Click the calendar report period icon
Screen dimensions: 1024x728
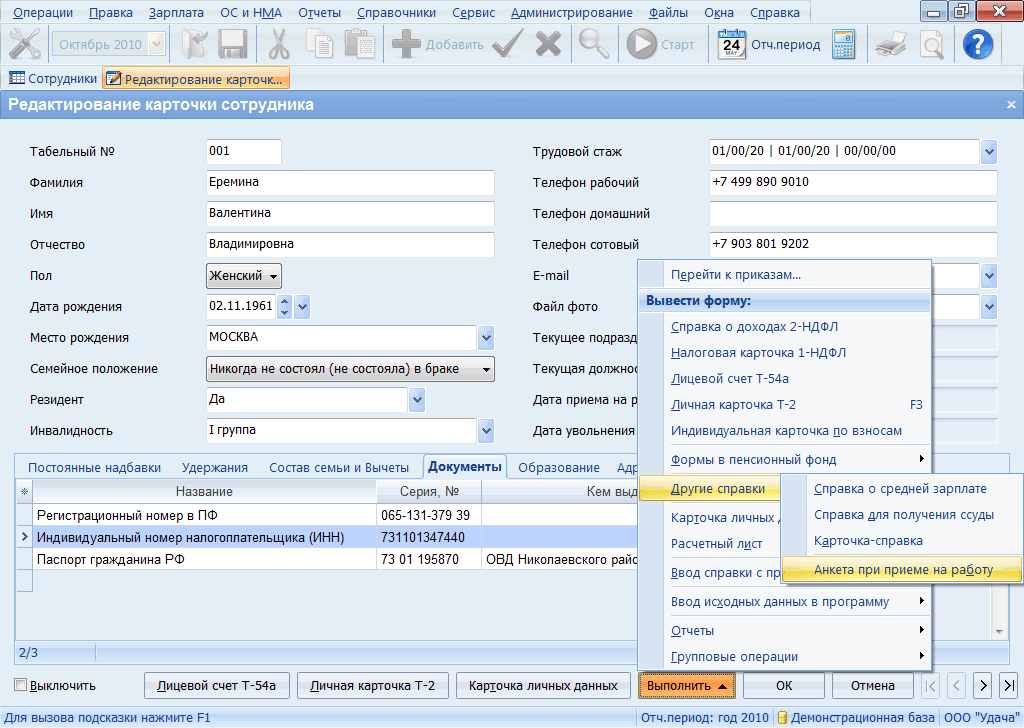point(733,44)
